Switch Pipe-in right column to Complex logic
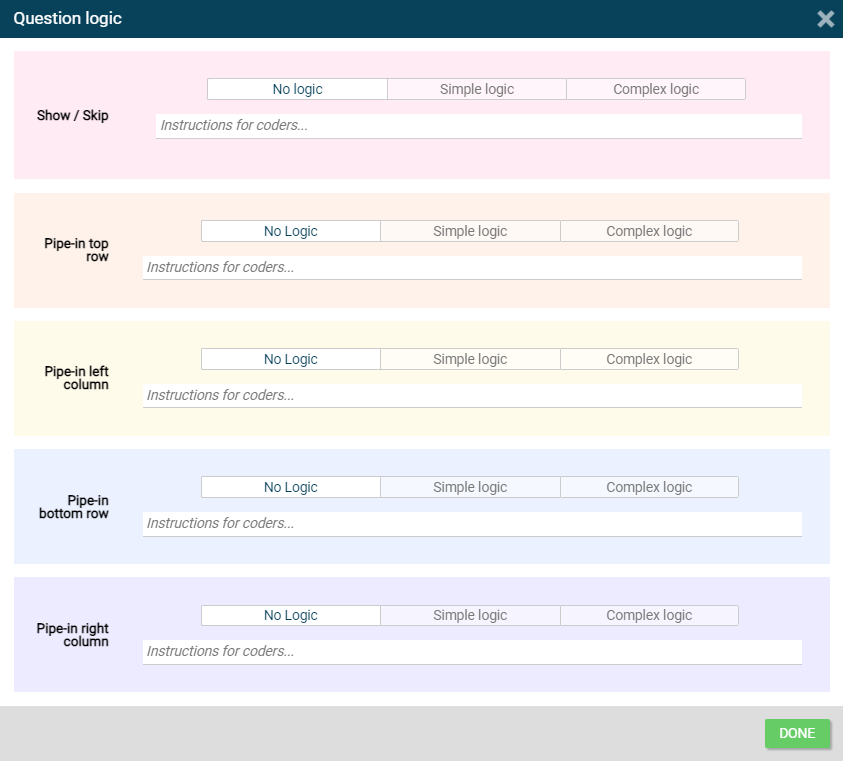 point(649,615)
